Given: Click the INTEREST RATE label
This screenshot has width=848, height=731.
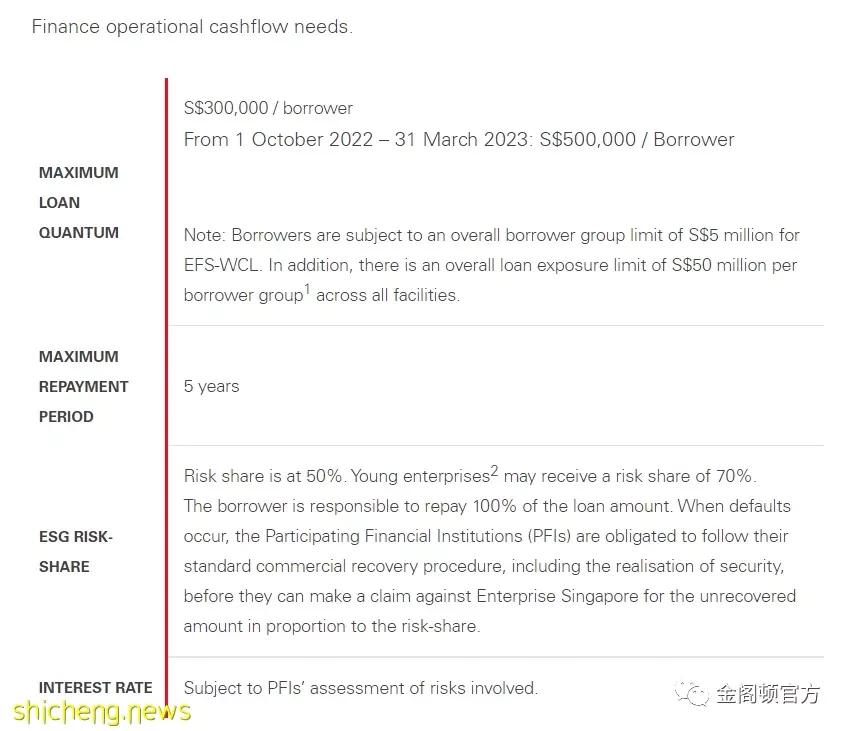Looking at the screenshot, I should point(96,687).
